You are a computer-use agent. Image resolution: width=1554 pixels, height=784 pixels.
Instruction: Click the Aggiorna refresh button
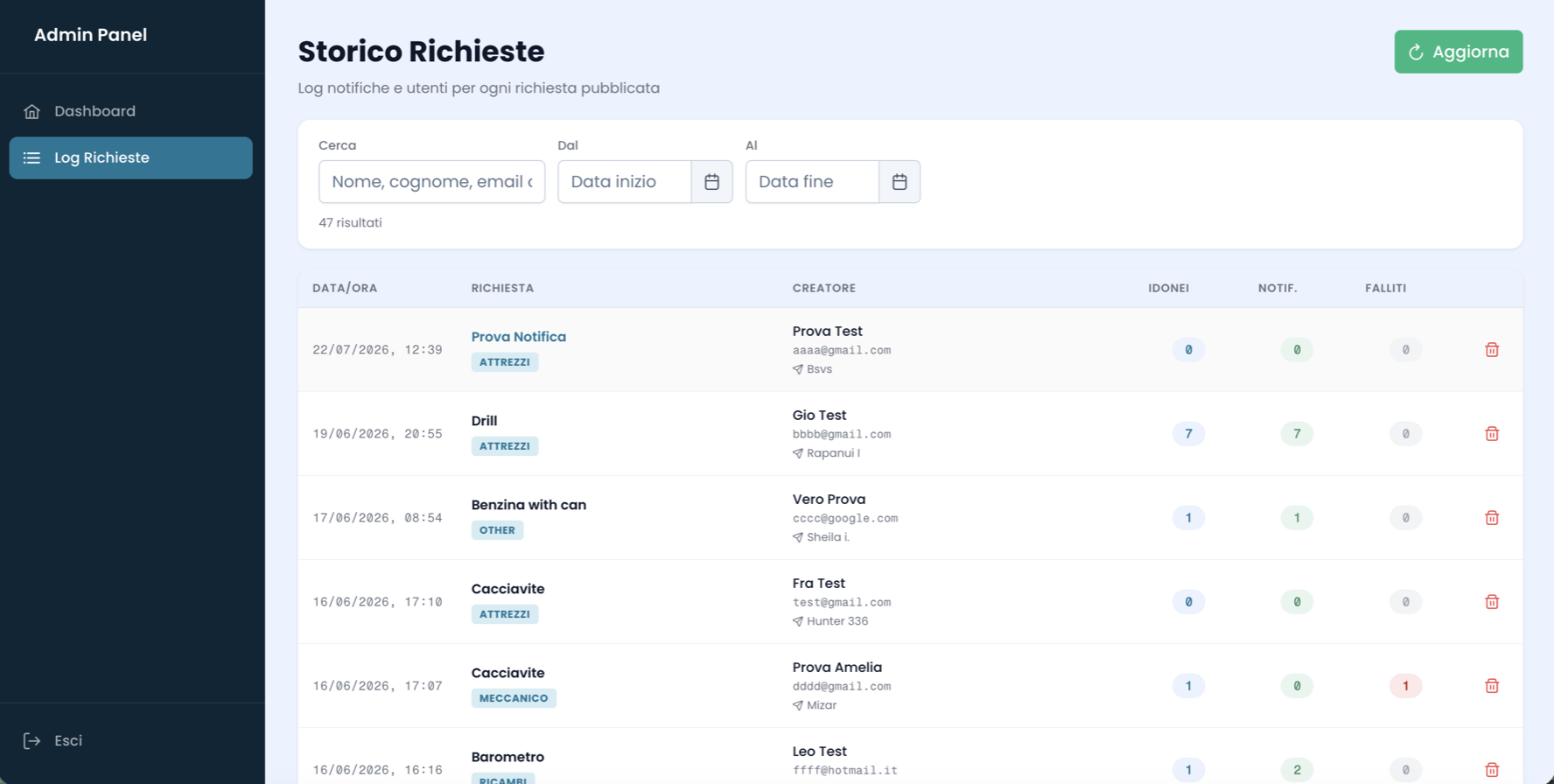tap(1458, 52)
